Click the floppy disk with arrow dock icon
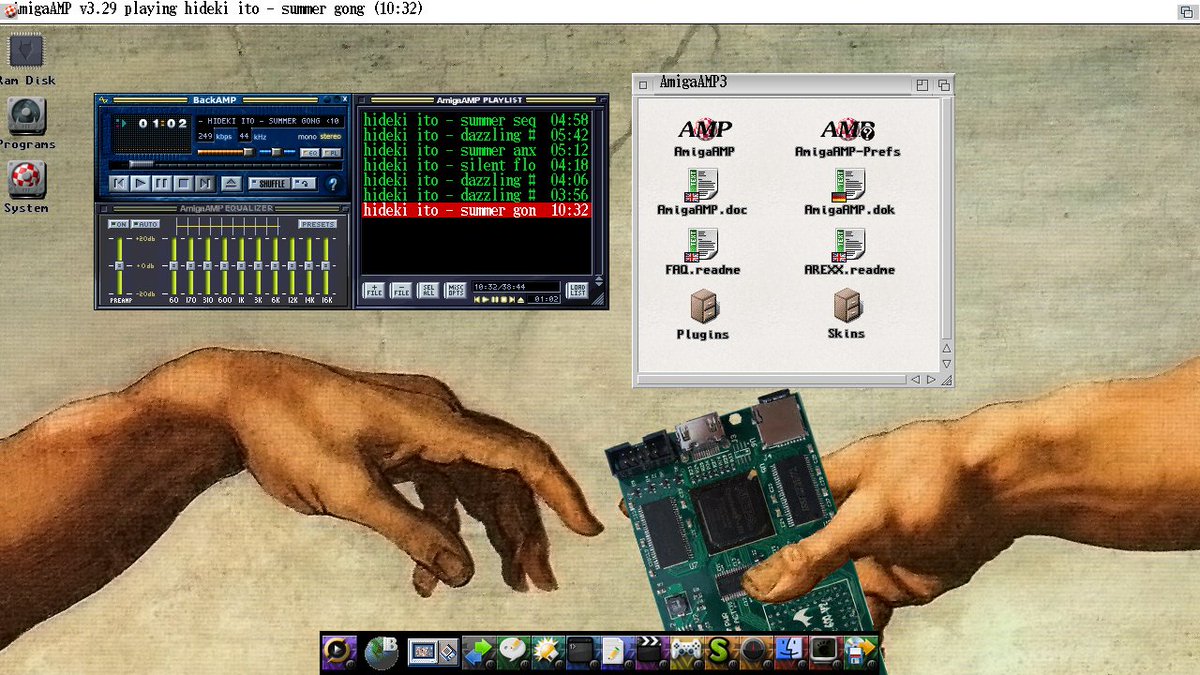Screen dimensions: 1200x675 860,652
